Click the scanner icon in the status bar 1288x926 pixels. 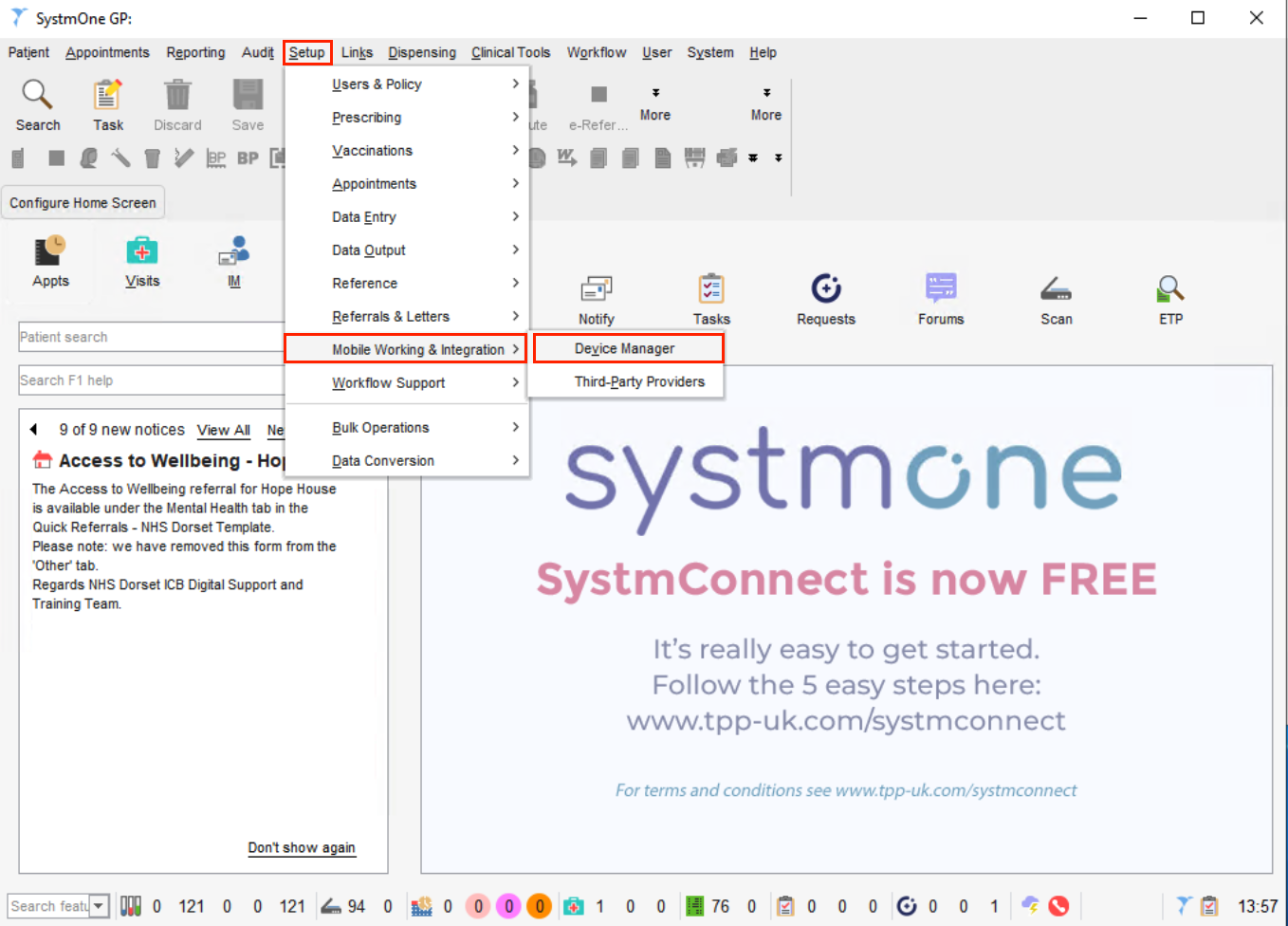pyautogui.click(x=331, y=906)
